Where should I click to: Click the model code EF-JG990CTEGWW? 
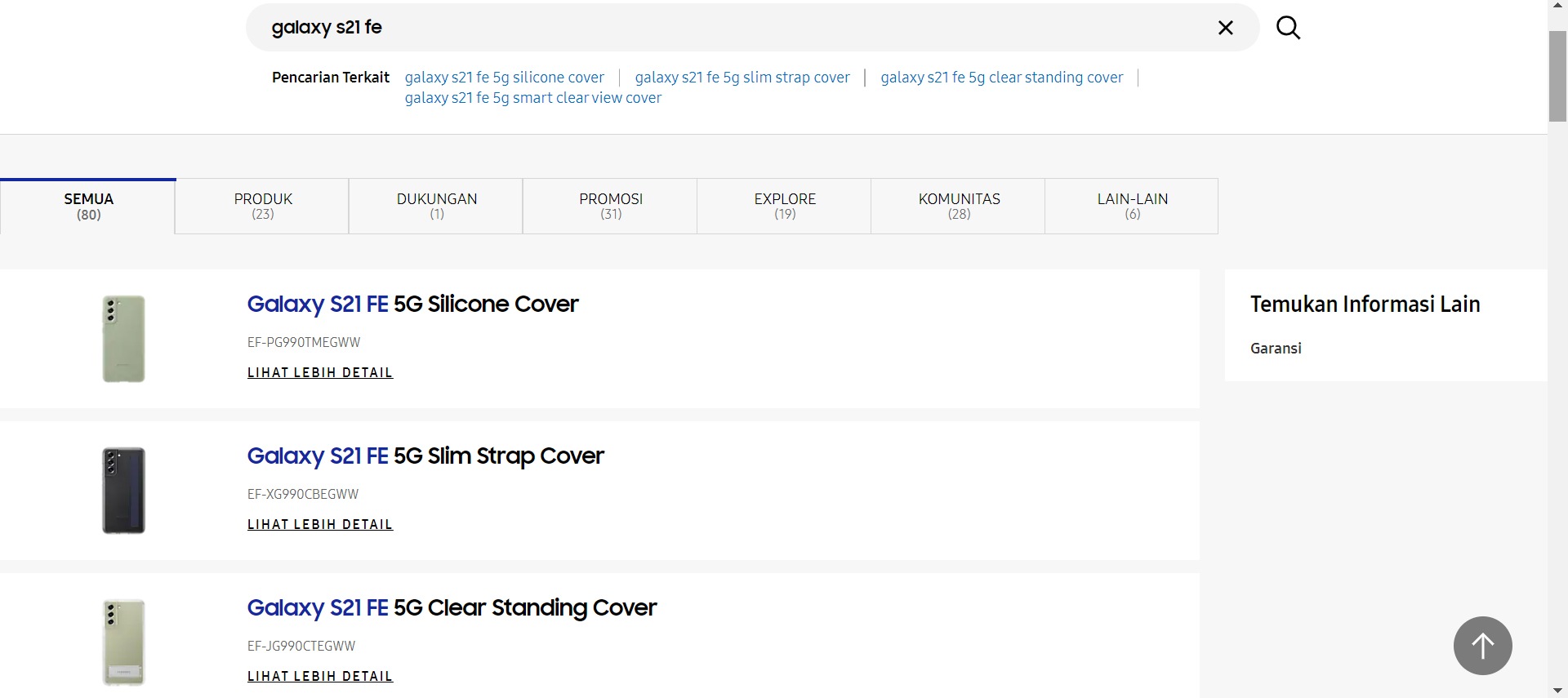pos(301,646)
